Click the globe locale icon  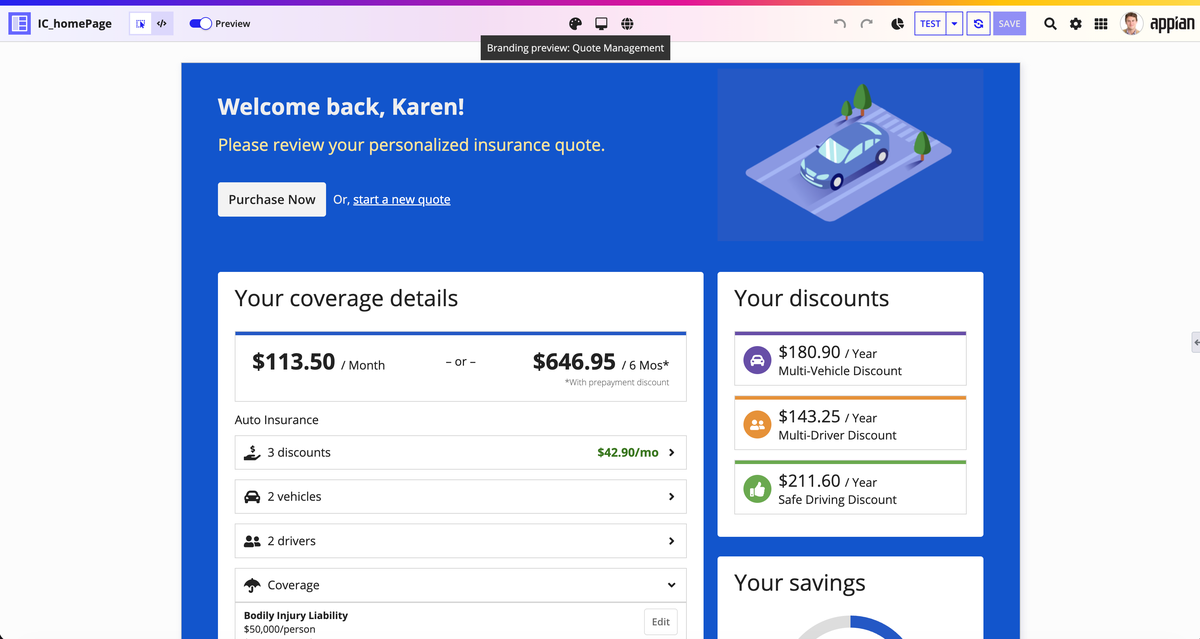click(x=627, y=24)
